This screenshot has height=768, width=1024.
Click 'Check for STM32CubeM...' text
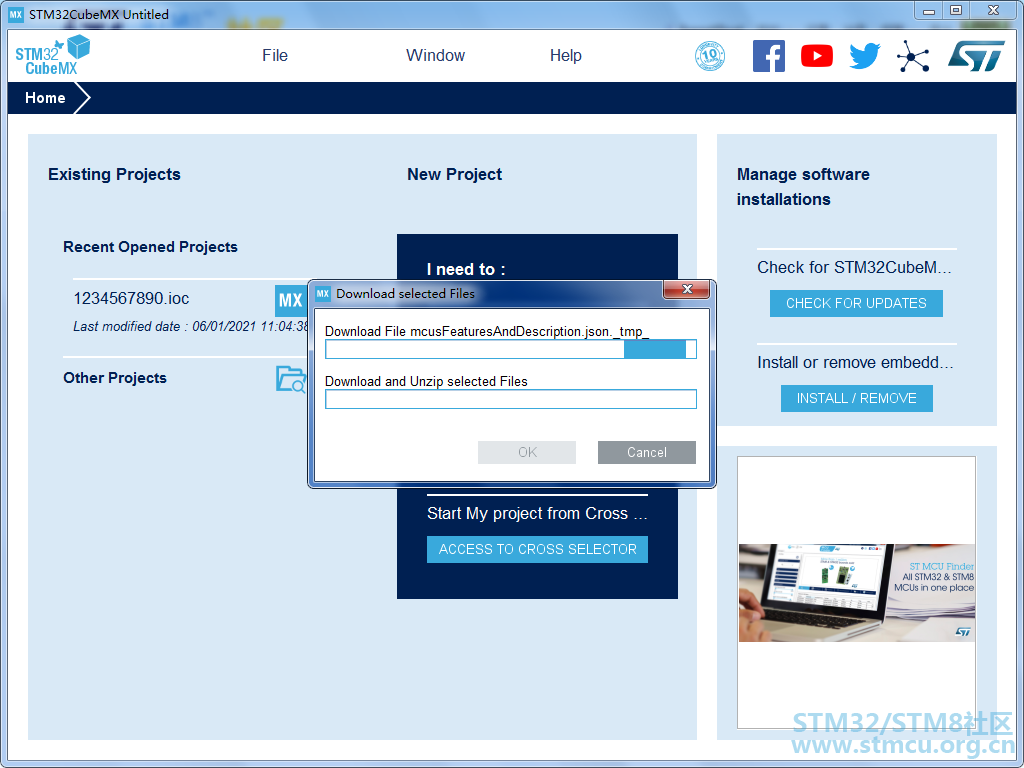click(x=854, y=268)
